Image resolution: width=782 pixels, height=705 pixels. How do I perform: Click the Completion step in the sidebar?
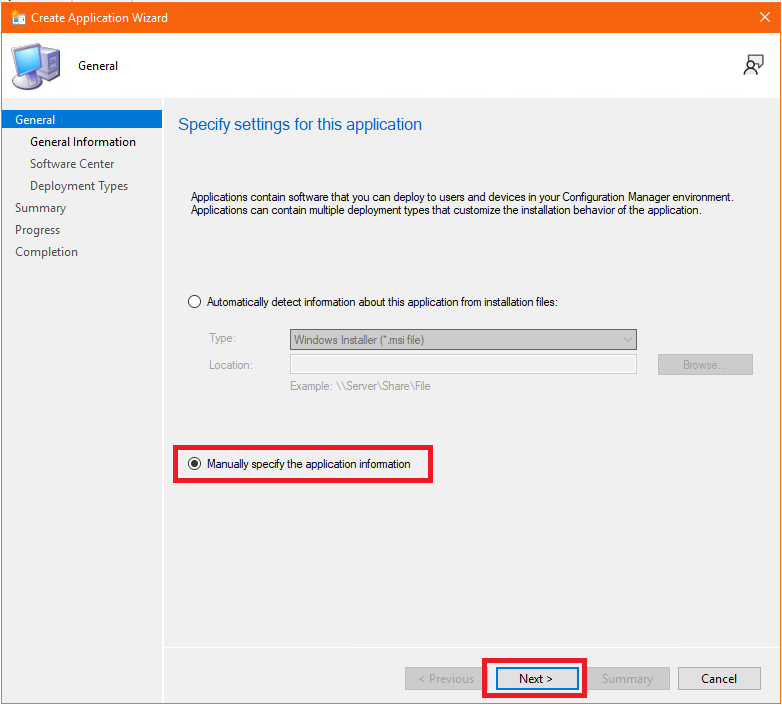pos(46,252)
